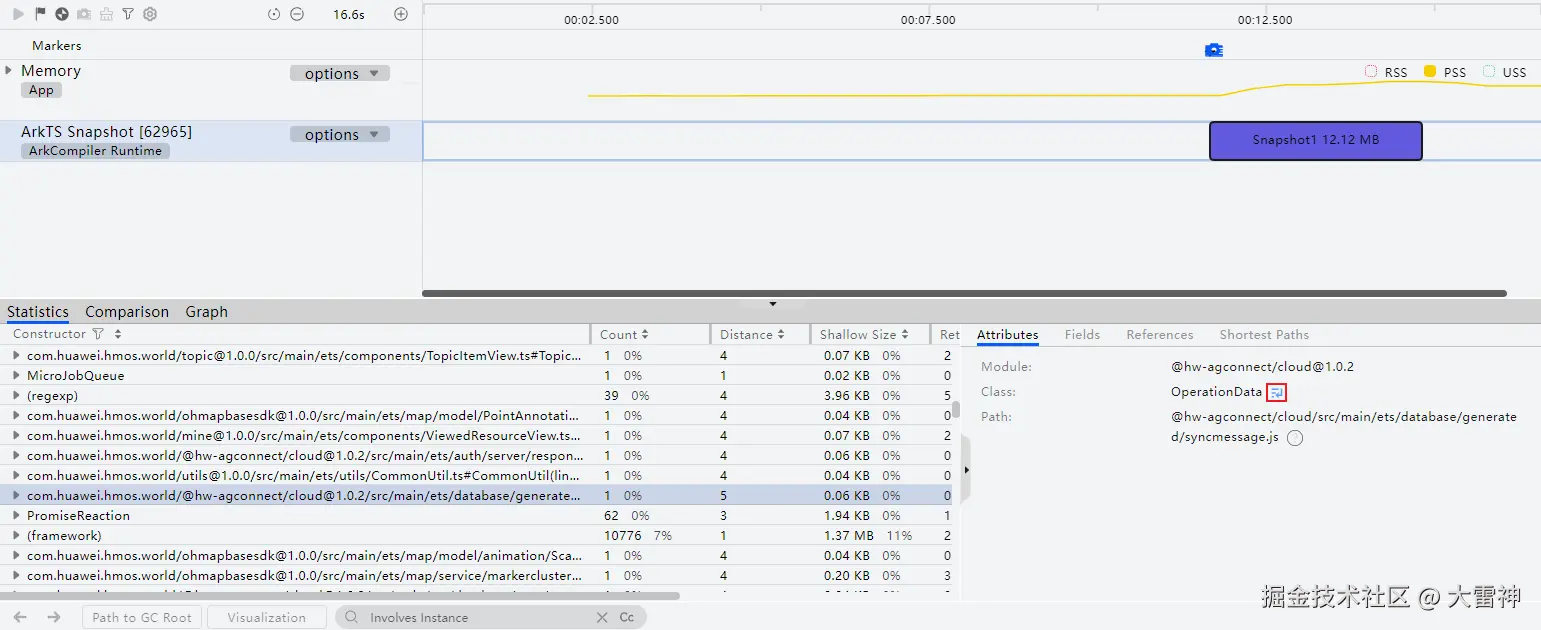Viewport: 1541px width, 630px height.
Task: Sort the Distance column
Action: [x=781, y=335]
